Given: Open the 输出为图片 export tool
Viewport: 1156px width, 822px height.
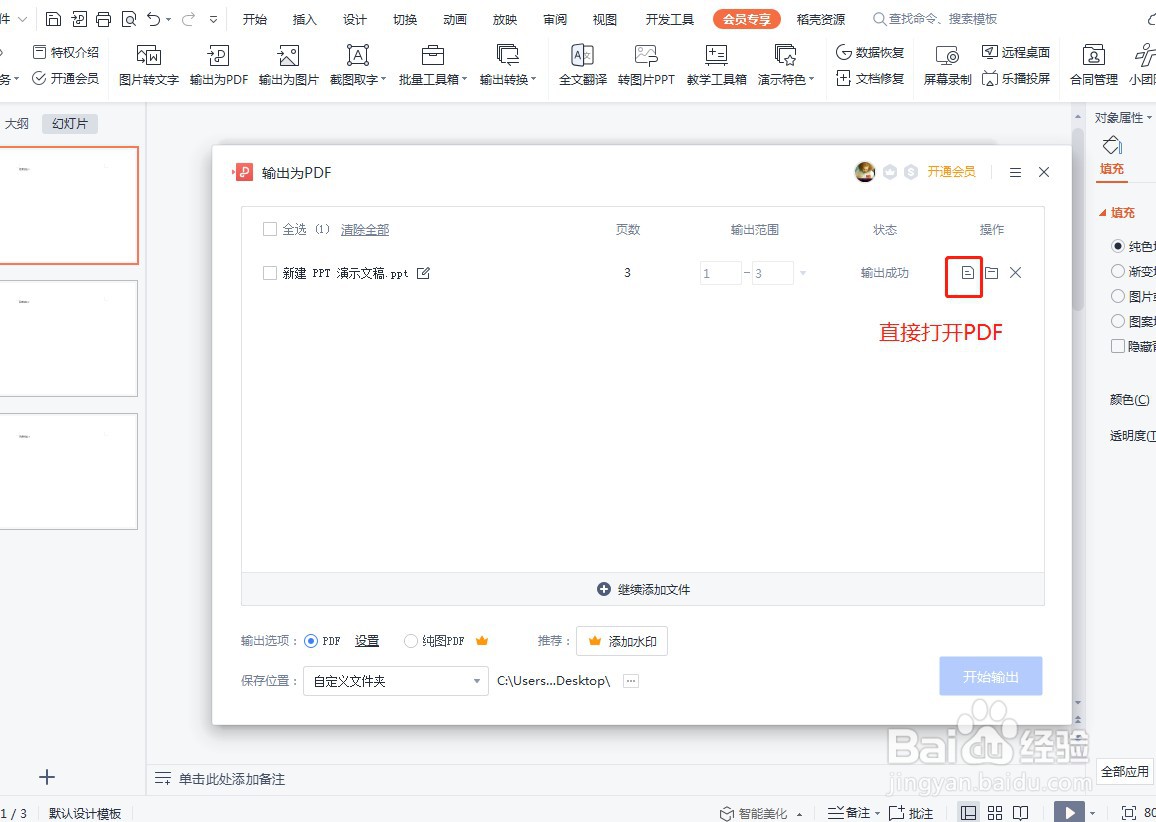Looking at the screenshot, I should click(287, 64).
